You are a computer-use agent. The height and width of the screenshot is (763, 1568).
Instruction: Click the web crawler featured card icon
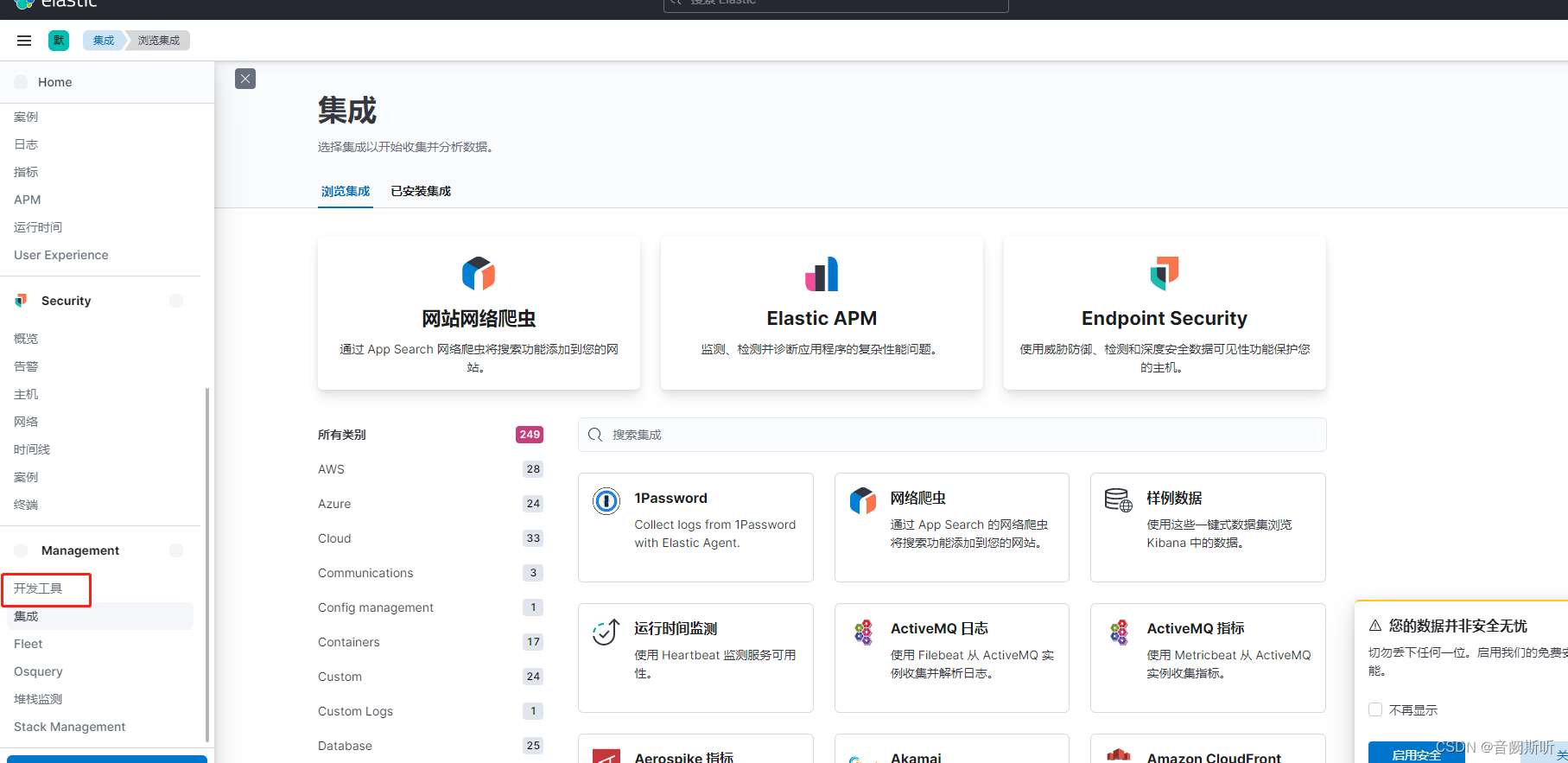coord(479,274)
